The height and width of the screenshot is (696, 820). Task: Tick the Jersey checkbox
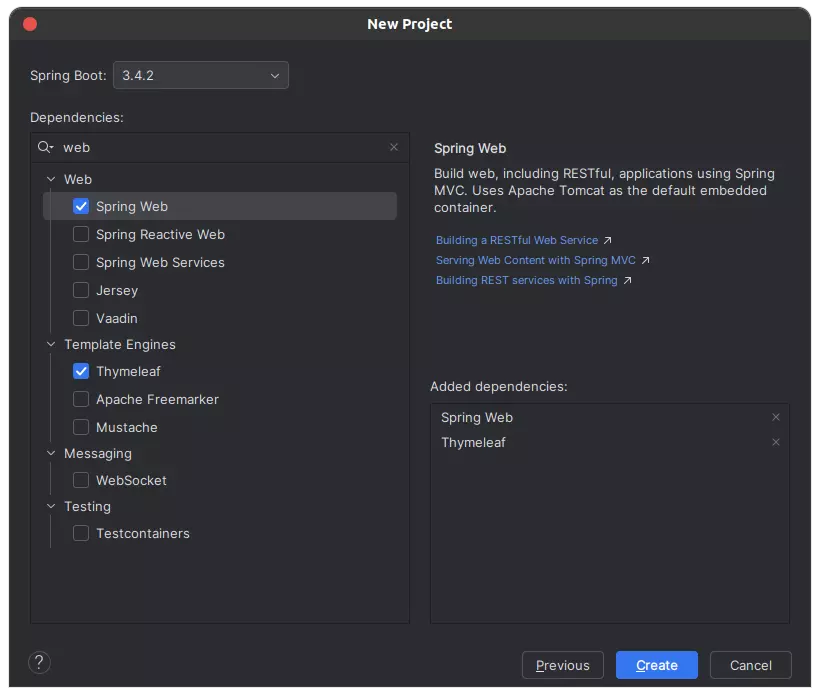(81, 290)
